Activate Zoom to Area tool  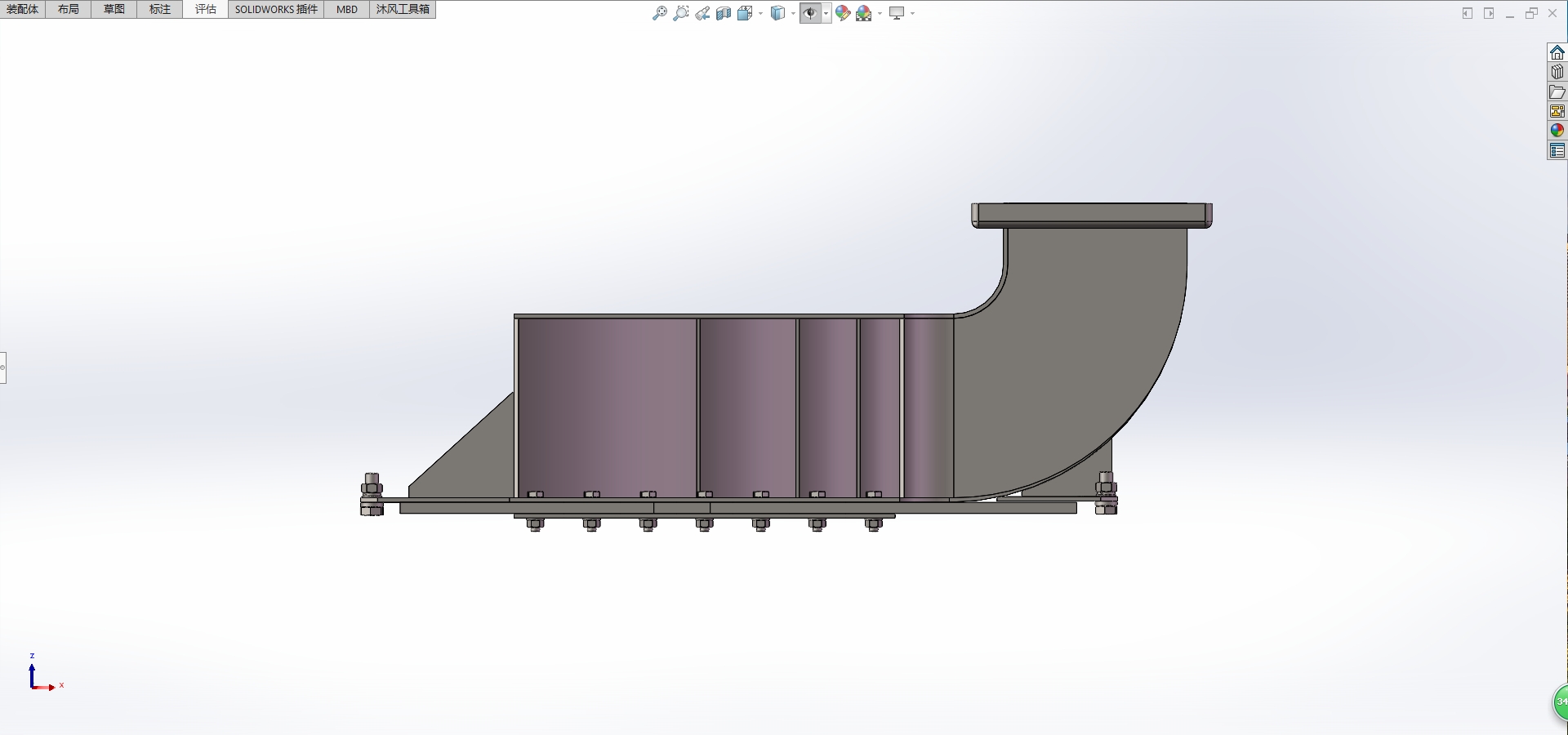click(x=681, y=13)
